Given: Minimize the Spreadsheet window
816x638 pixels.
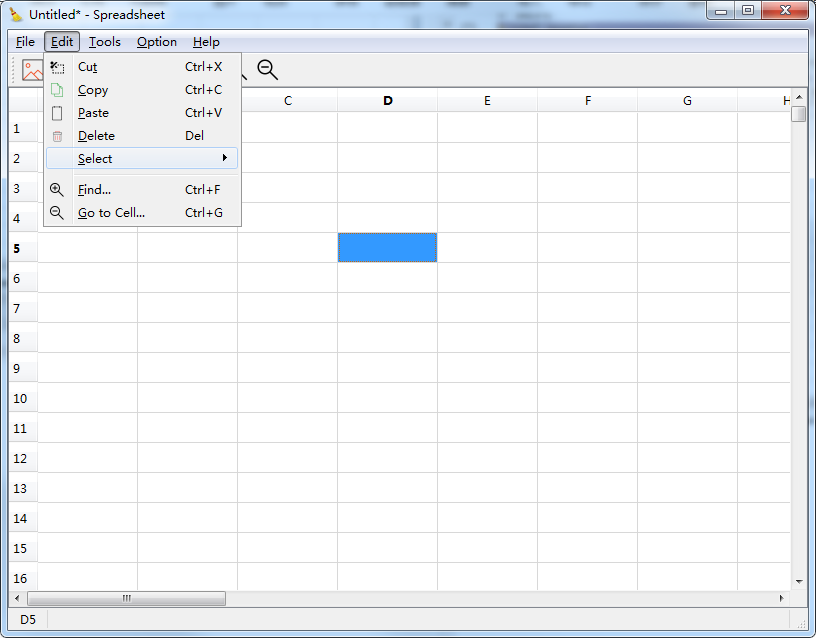Looking at the screenshot, I should pyautogui.click(x=721, y=10).
